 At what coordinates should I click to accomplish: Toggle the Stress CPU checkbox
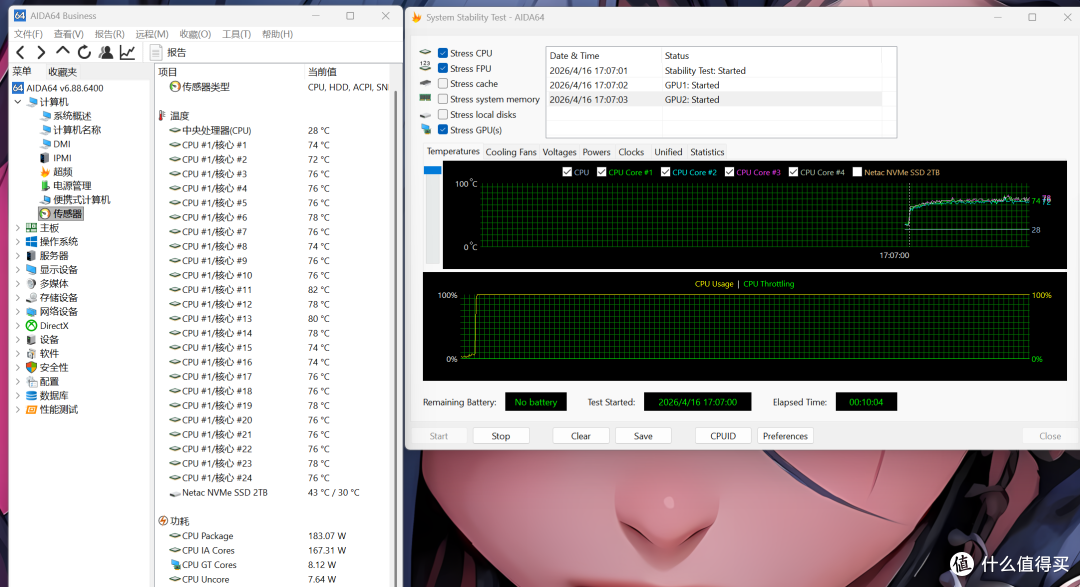click(x=443, y=53)
